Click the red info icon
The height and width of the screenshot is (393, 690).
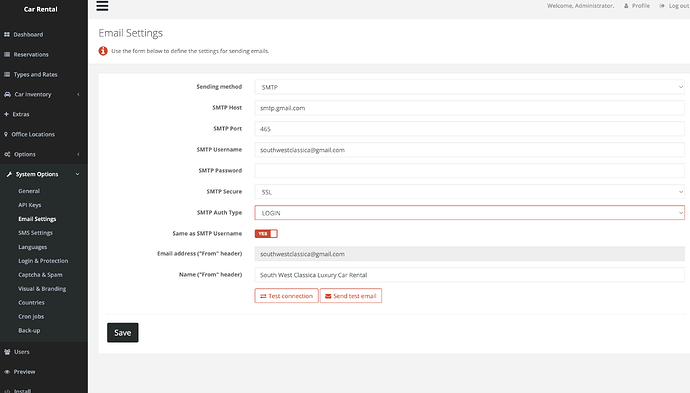(103, 51)
